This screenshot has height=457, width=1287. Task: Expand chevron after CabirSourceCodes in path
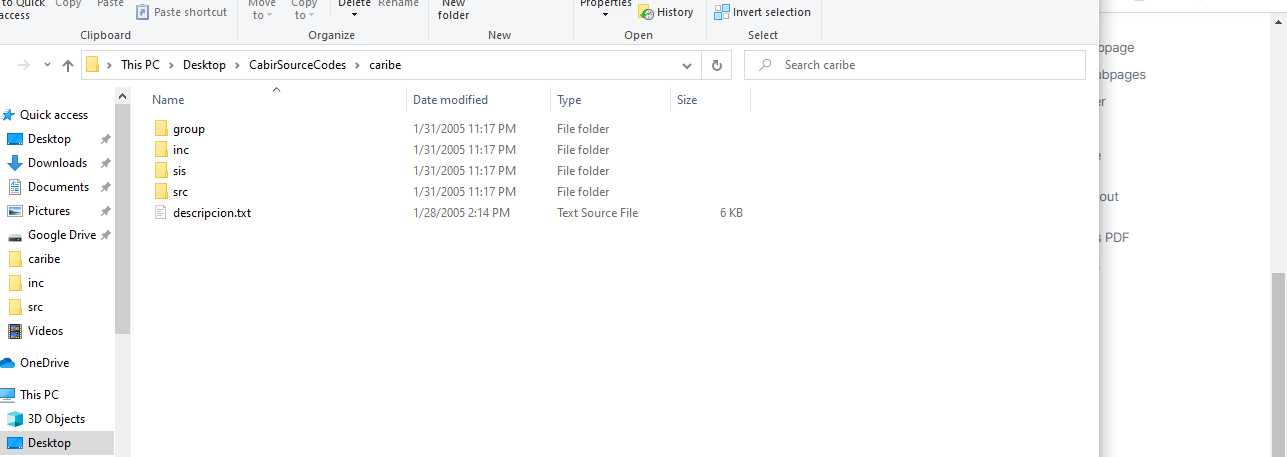pos(358,65)
